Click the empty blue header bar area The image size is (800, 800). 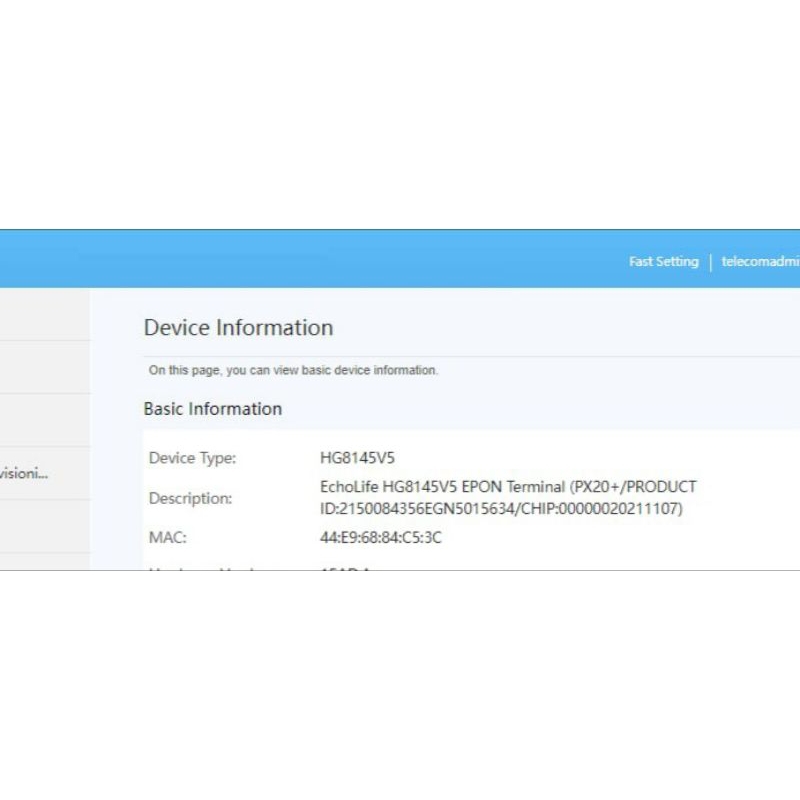[x=300, y=260]
